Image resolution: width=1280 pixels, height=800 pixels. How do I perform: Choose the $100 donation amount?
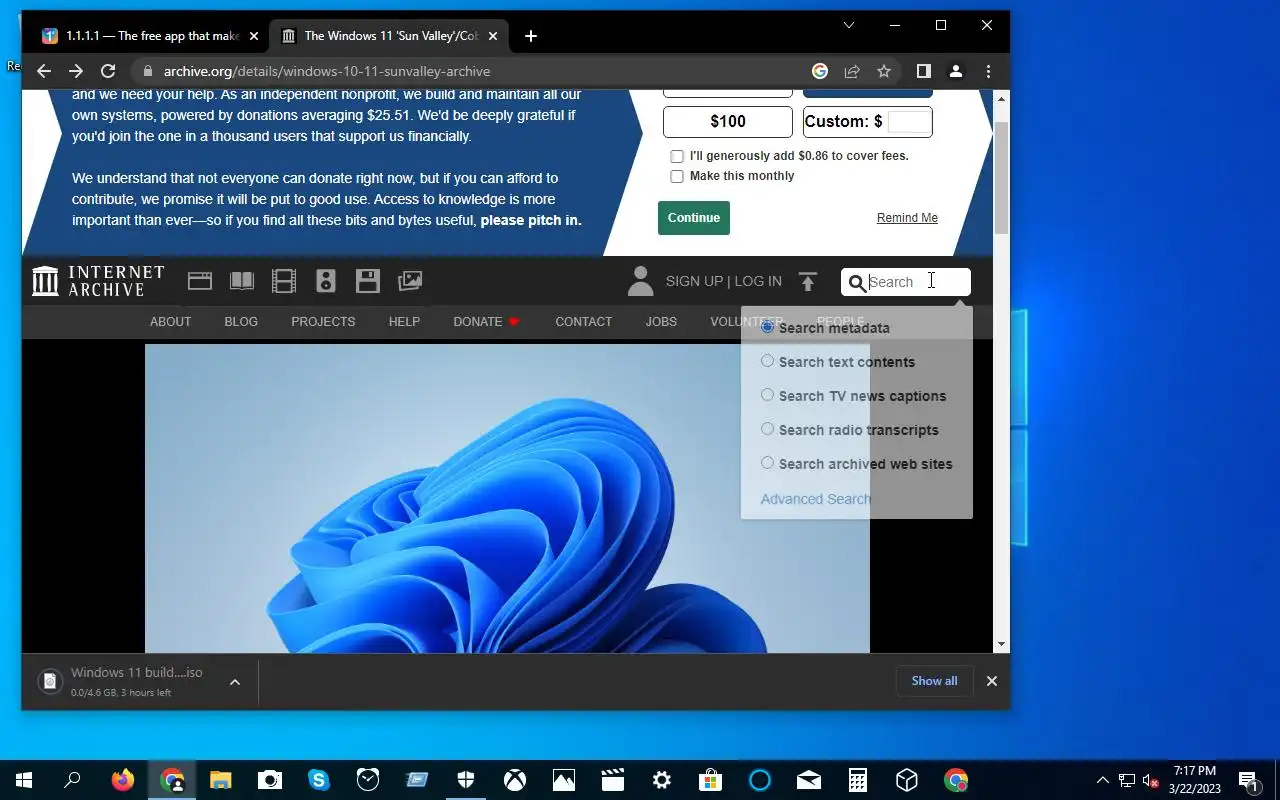pos(728,122)
